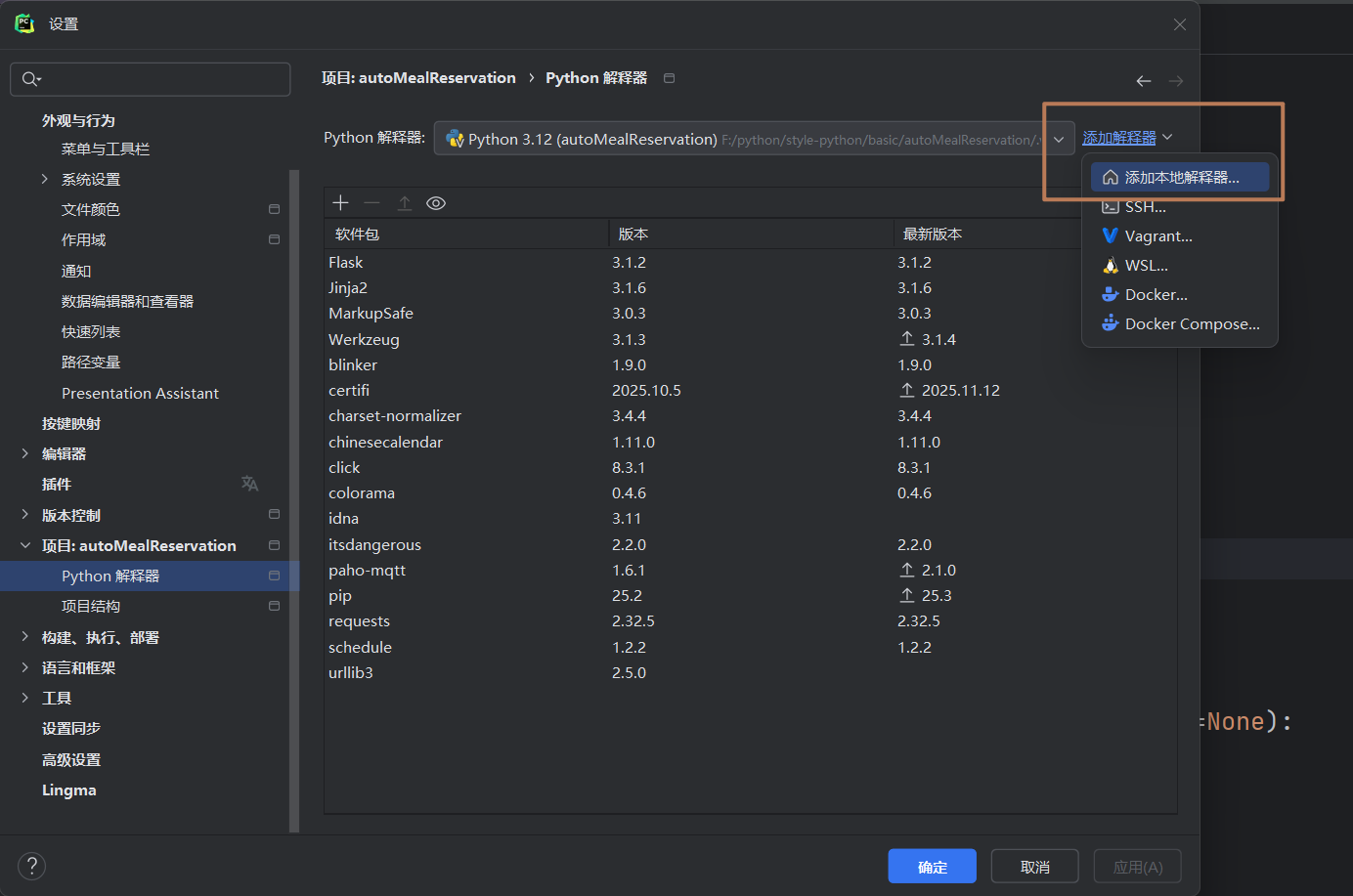The image size is (1353, 896).
Task: Click the 最新版本 column header
Action: point(1034,234)
